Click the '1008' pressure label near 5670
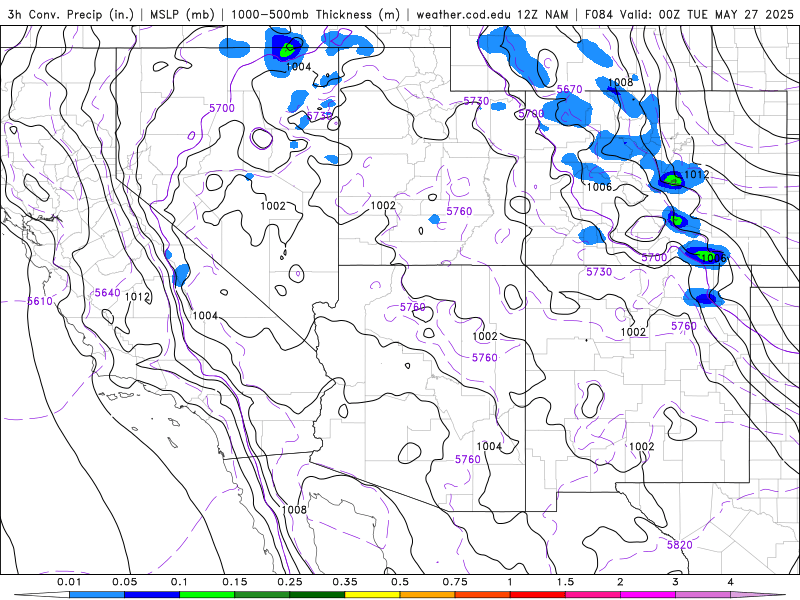The height and width of the screenshot is (600, 800). coord(620,82)
